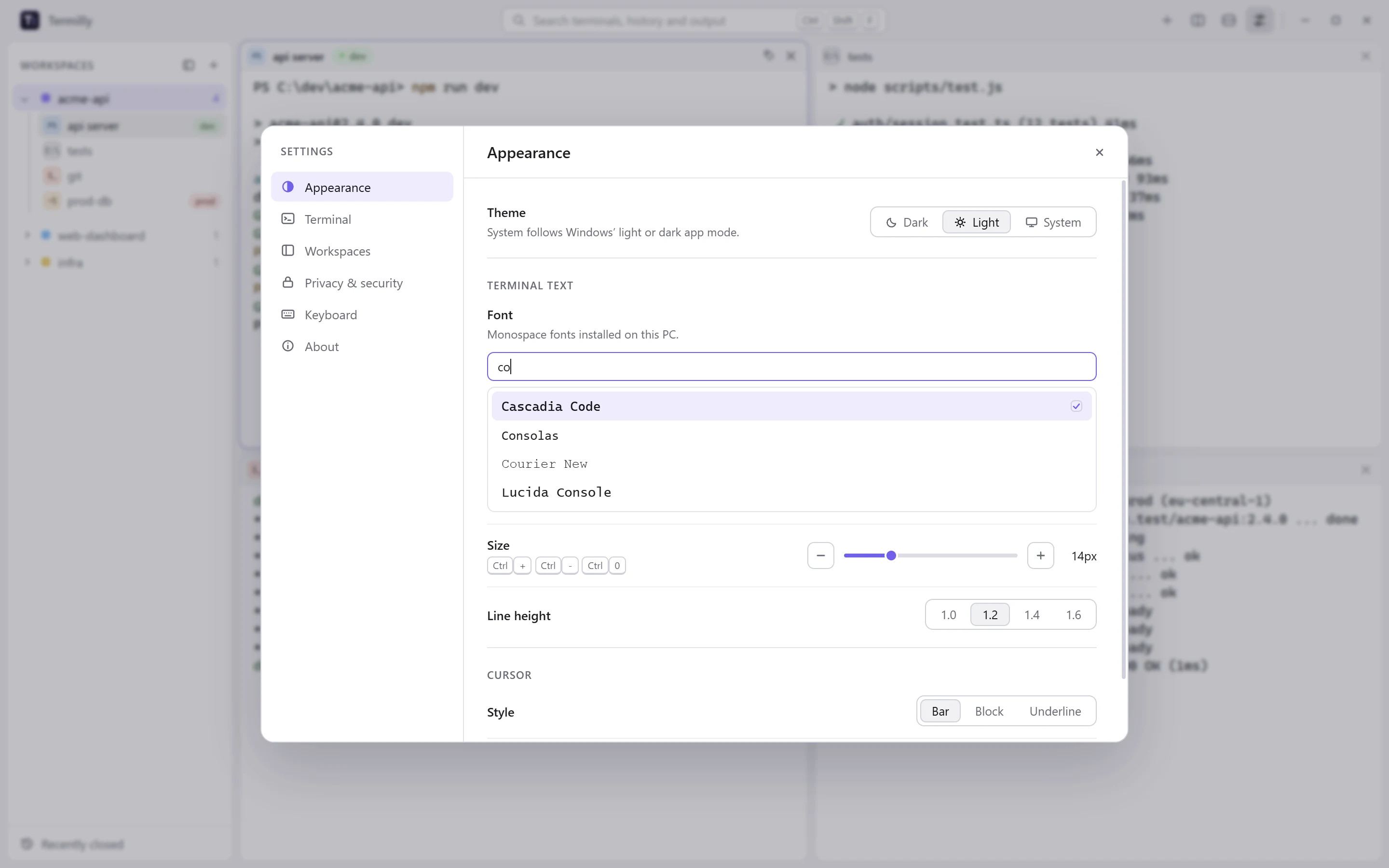Viewport: 1389px width, 868px height.
Task: Click the app logo in the title bar
Action: point(30,21)
